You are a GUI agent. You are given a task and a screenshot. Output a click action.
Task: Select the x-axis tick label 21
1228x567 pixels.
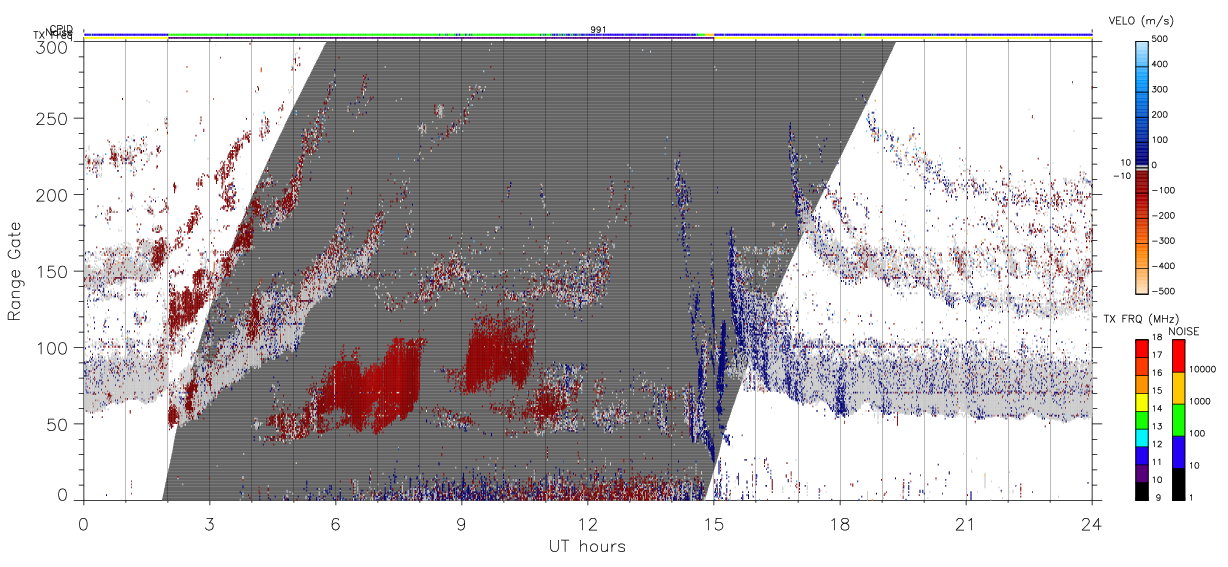(x=966, y=523)
